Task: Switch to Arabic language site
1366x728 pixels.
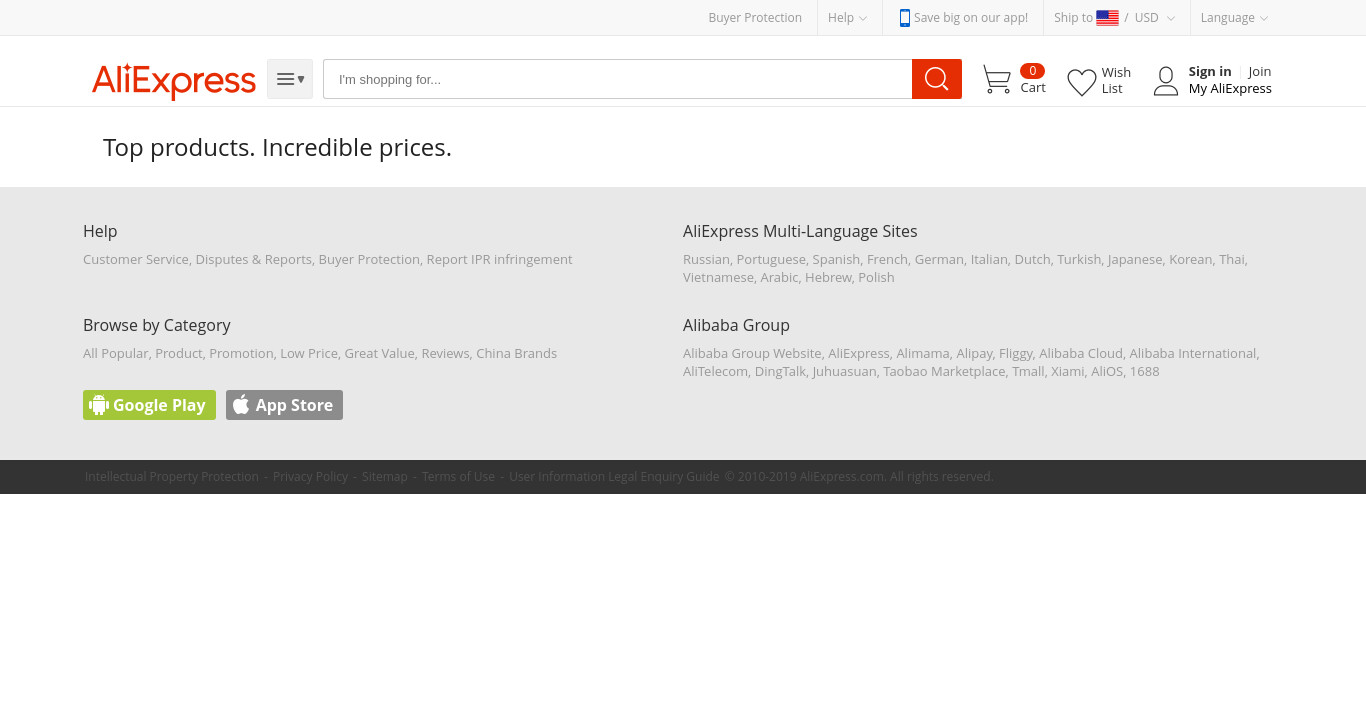Action: (779, 277)
